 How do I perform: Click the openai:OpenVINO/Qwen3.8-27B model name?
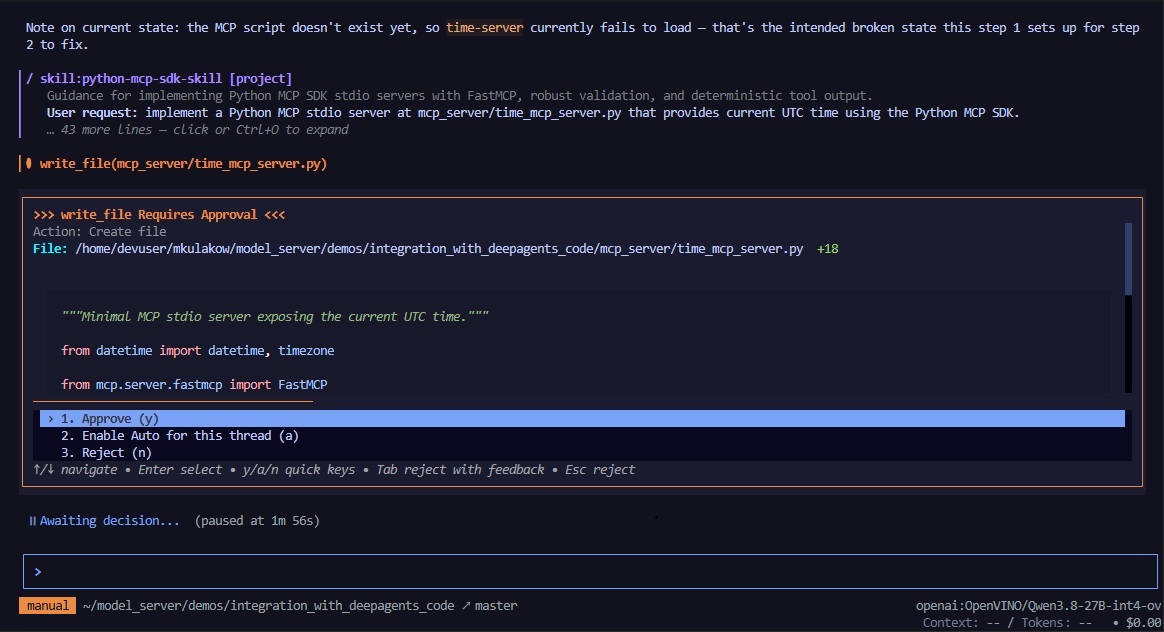coord(1038,606)
